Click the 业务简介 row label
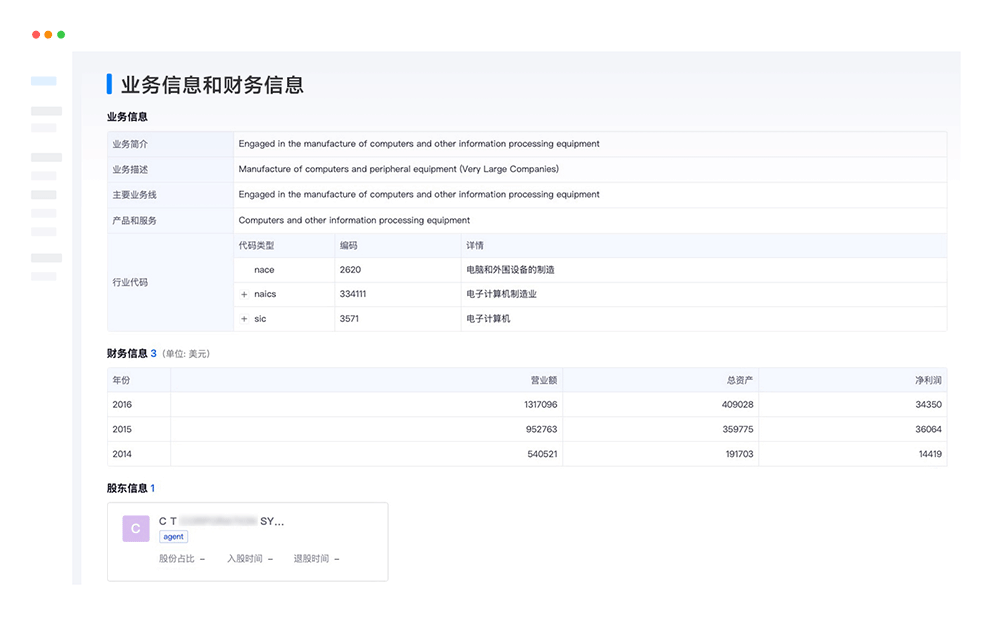1000x629 pixels. pos(131,143)
